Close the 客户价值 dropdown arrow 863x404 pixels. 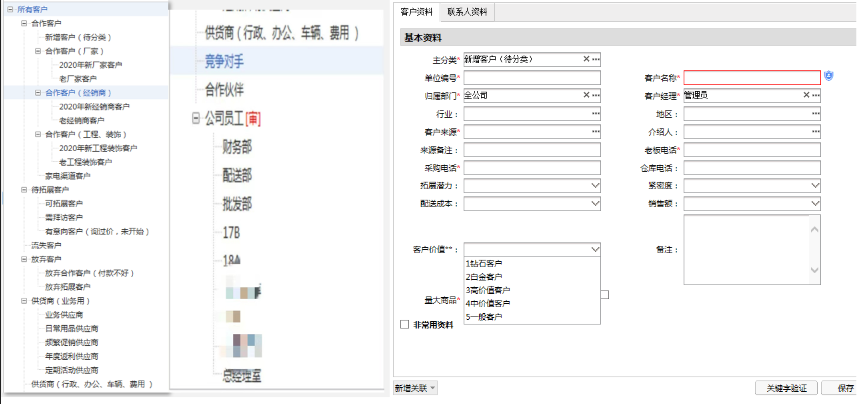594,249
